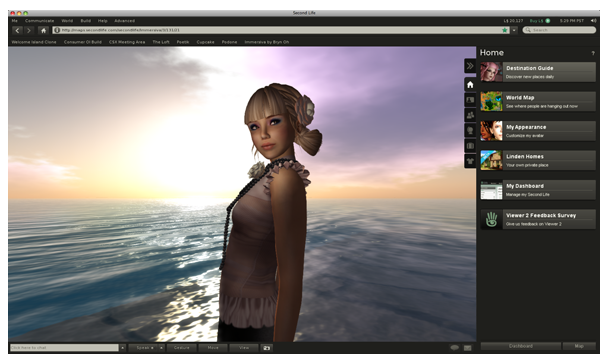The height and width of the screenshot is (364, 608).
Task: Select the Places sidebar tab icon
Action: point(470,130)
